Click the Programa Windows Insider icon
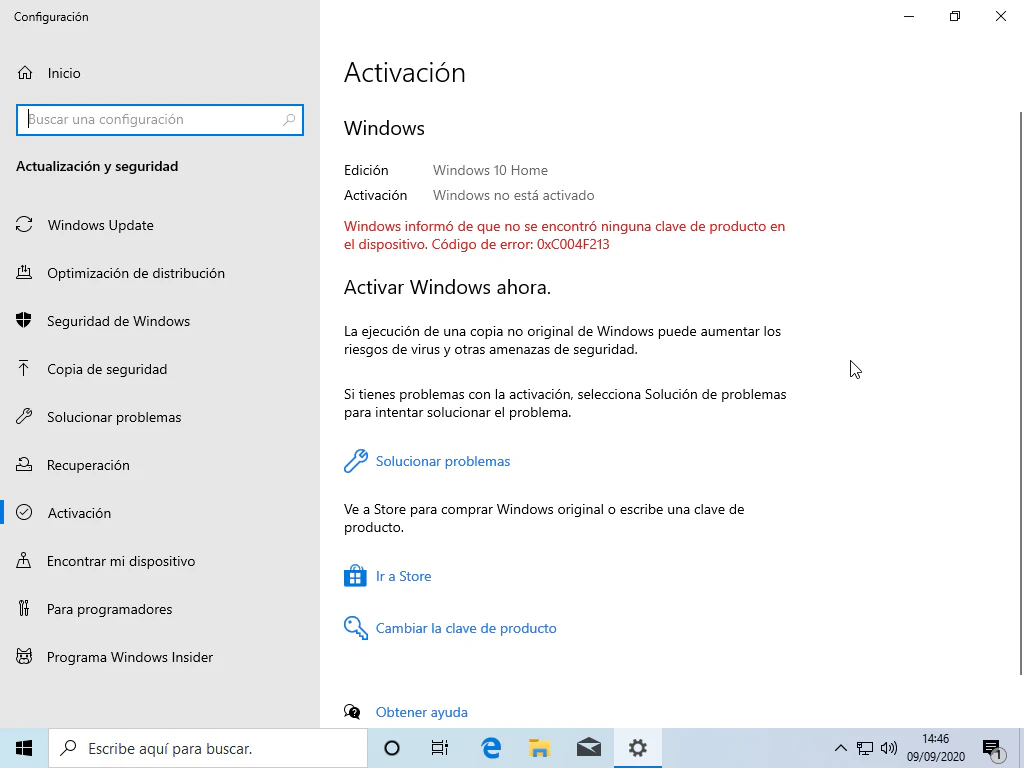 tap(24, 657)
